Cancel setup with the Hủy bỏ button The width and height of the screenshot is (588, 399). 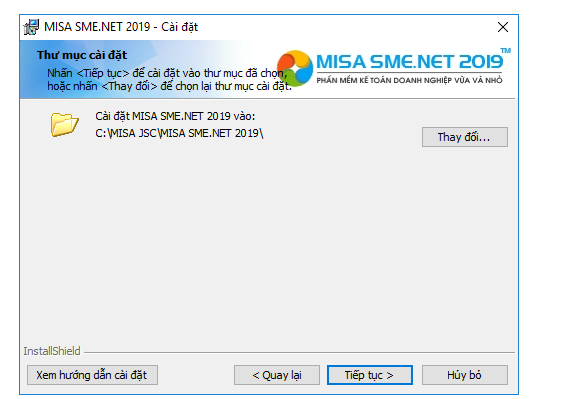(x=465, y=375)
